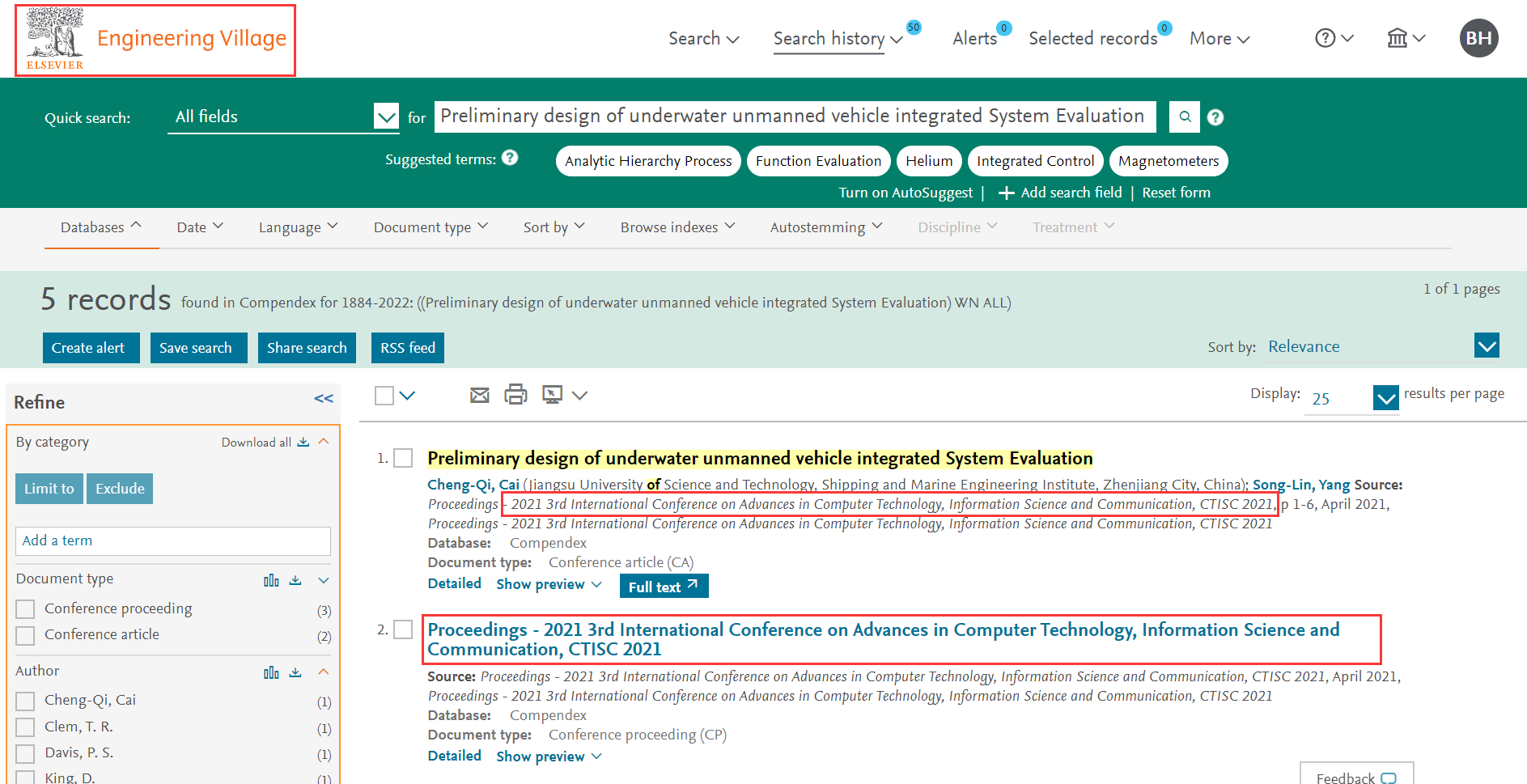Image resolution: width=1527 pixels, height=784 pixels.
Task: Click the Reset form link
Action: [1176, 193]
